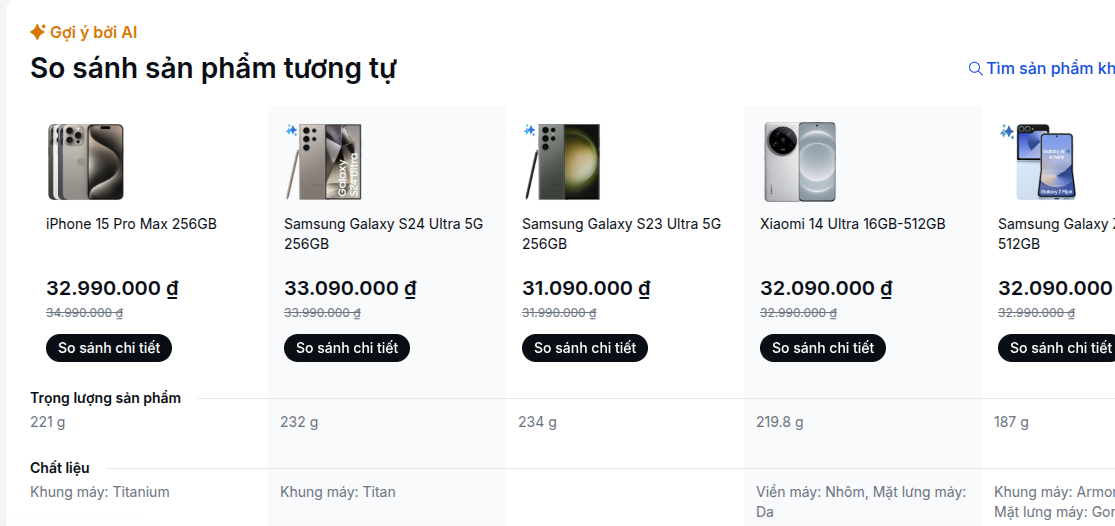Viewport: 1115px width, 526px height.
Task: Open the Samsung Galaxy S24 Ultra product image
Action: (x=324, y=162)
